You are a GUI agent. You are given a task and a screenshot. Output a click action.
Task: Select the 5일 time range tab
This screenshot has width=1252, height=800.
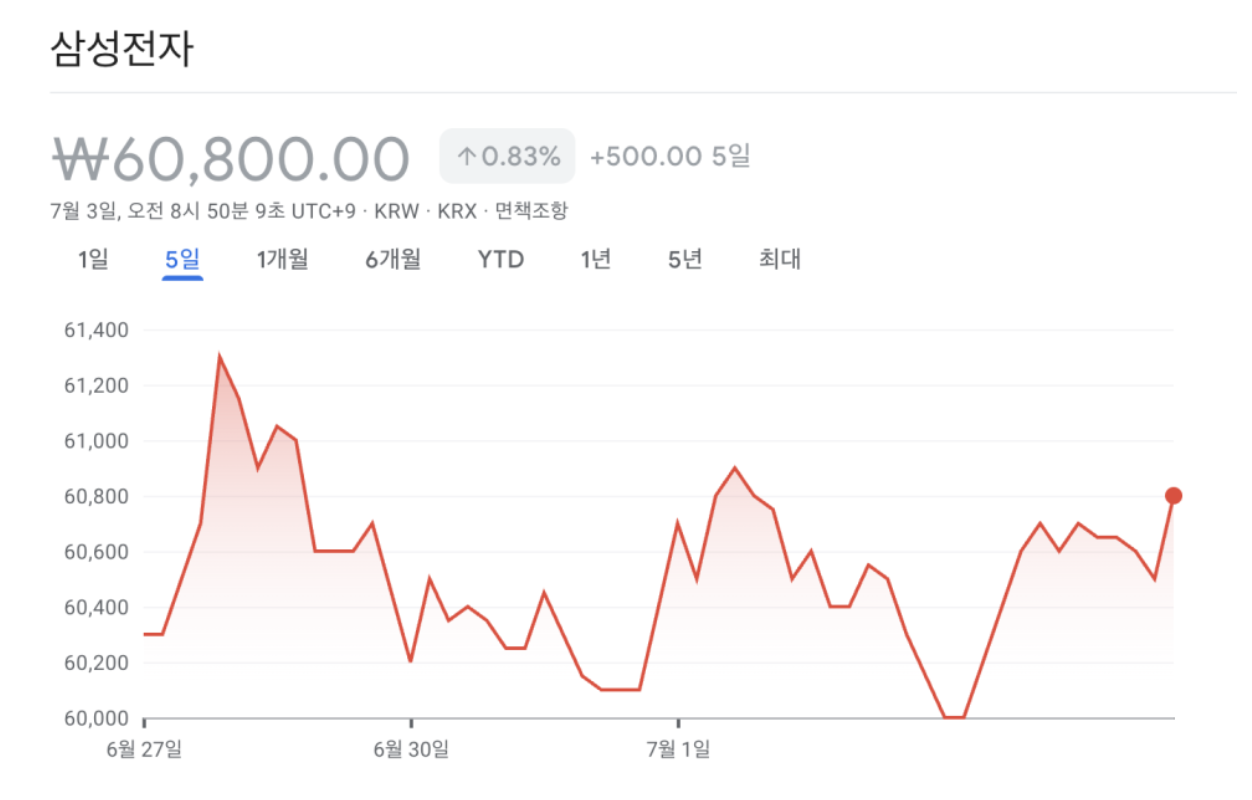(x=183, y=260)
